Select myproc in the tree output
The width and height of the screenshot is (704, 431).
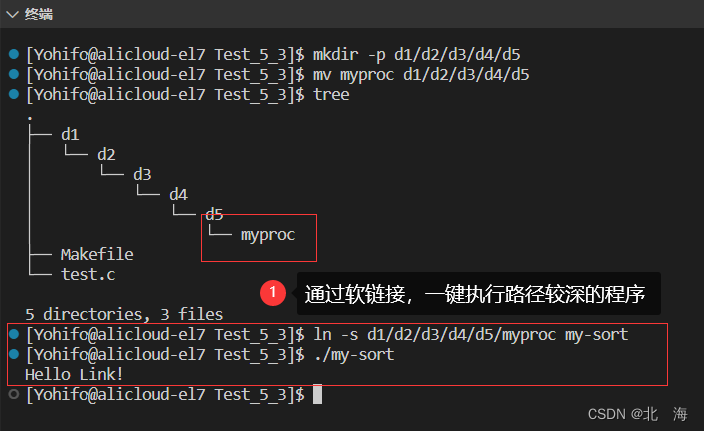(268, 235)
